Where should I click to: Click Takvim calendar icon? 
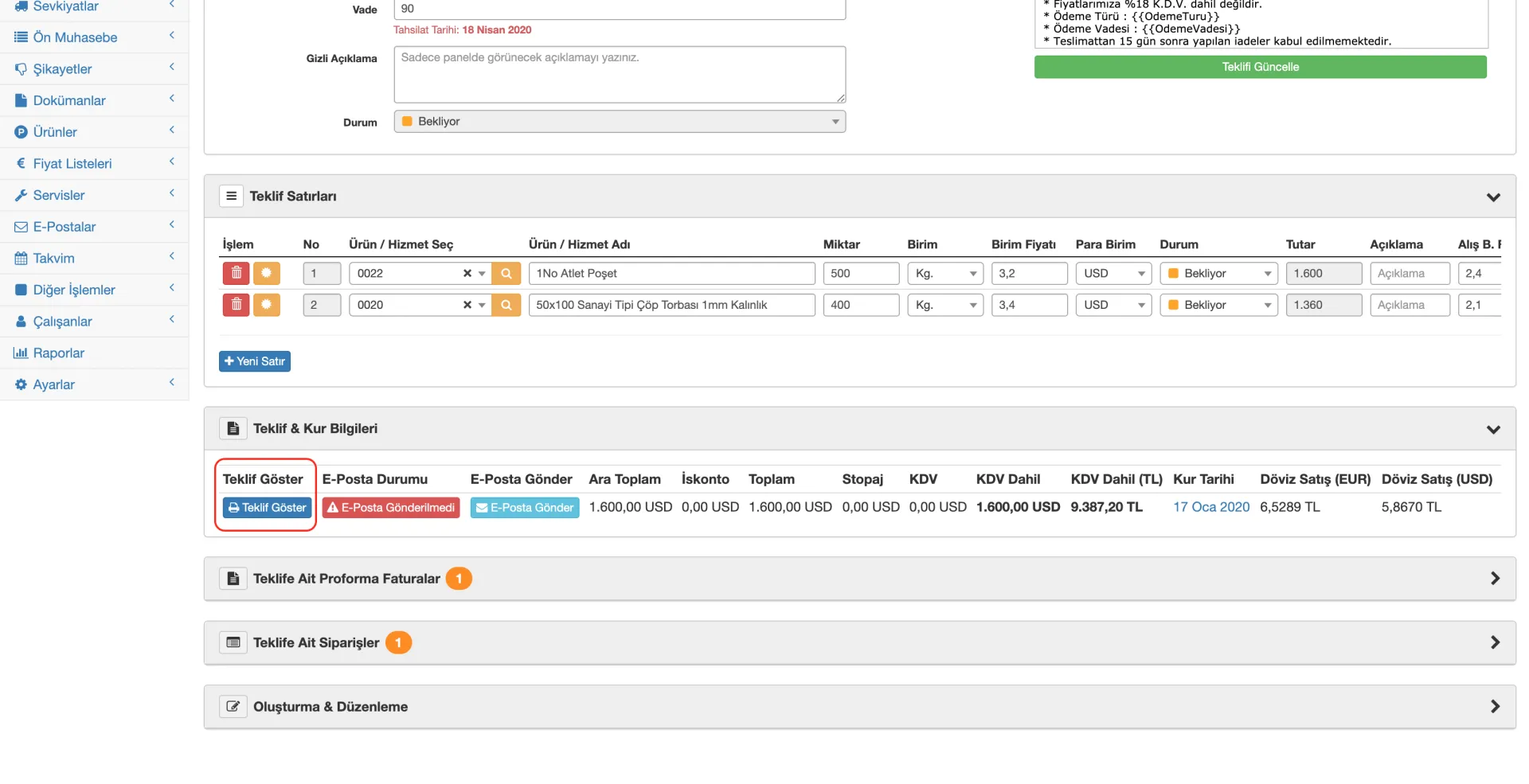coord(22,258)
